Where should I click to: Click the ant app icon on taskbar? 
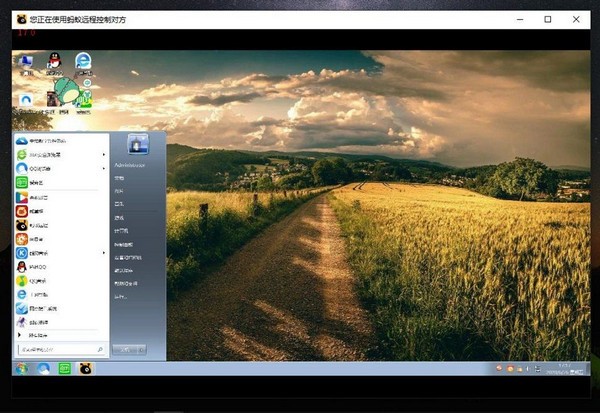click(x=85, y=369)
